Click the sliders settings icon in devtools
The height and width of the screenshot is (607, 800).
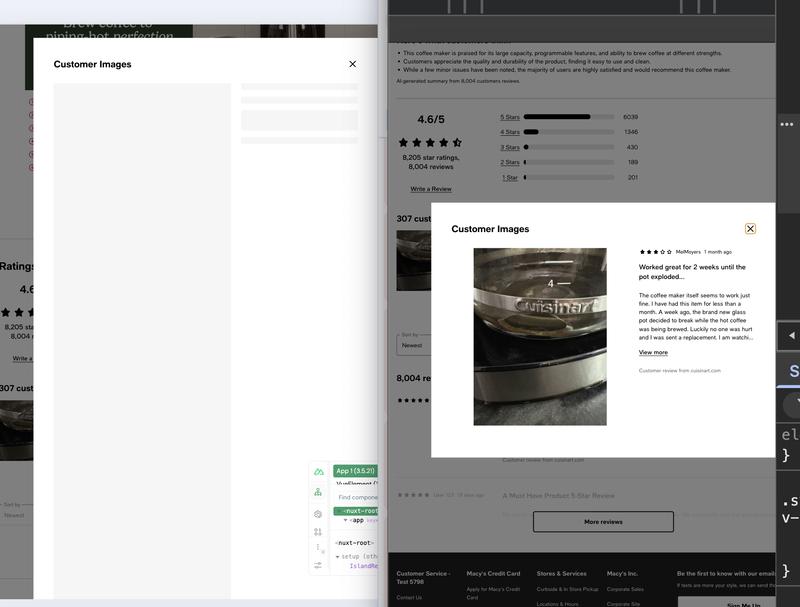318,565
